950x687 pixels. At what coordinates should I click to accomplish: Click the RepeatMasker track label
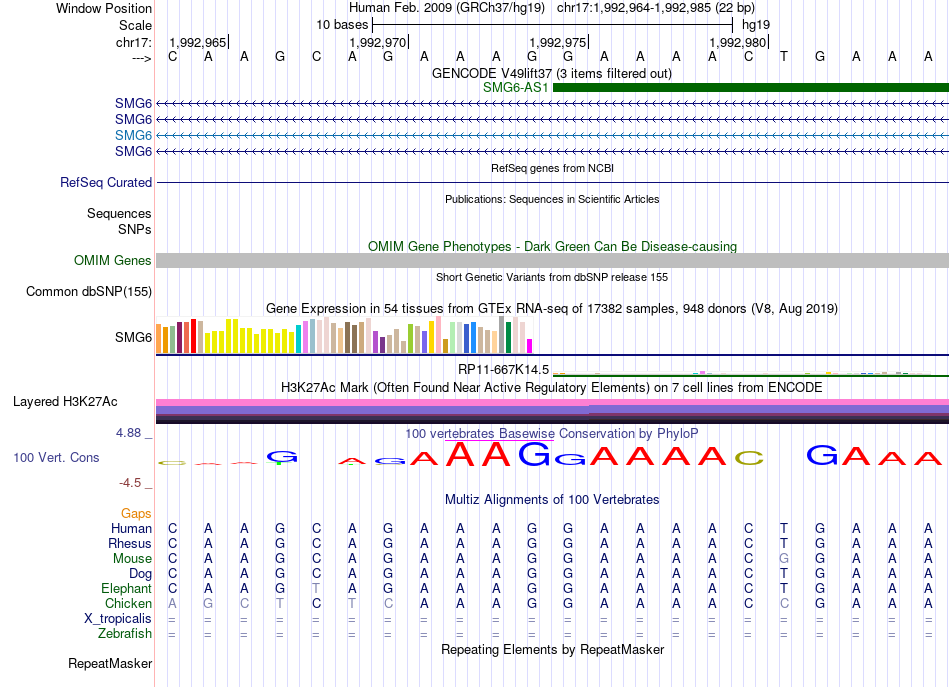click(x=110, y=663)
